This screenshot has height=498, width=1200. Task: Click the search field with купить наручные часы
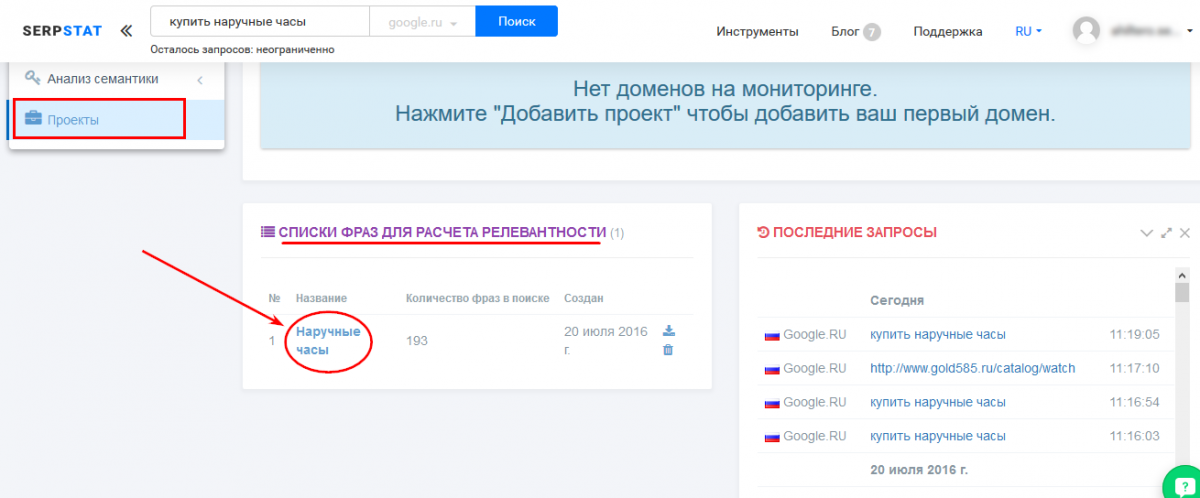pyautogui.click(x=259, y=21)
